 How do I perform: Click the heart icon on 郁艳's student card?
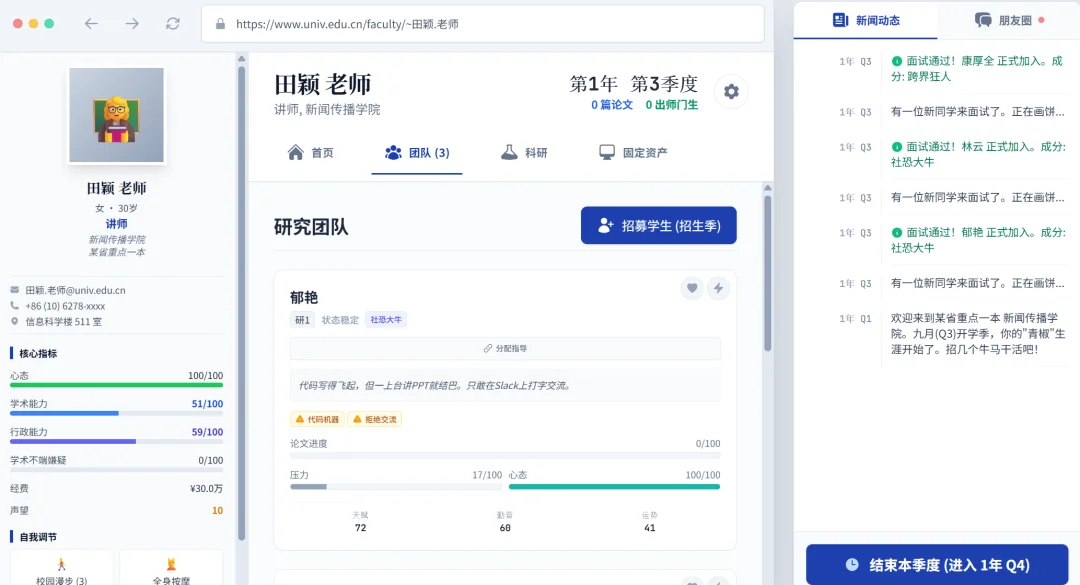coord(692,288)
